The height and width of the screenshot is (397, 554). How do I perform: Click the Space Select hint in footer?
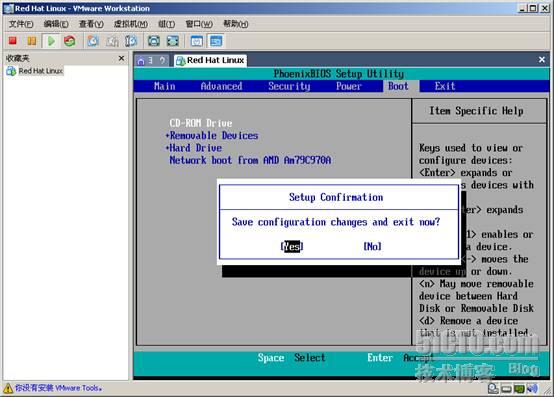291,358
